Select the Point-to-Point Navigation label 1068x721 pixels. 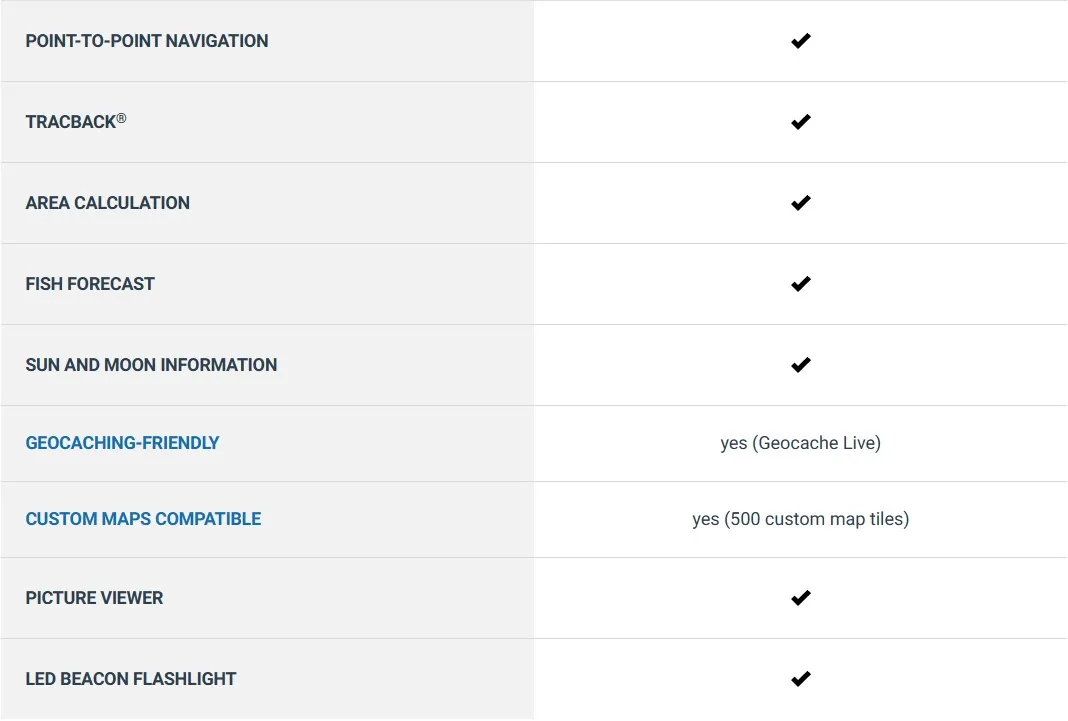(147, 41)
